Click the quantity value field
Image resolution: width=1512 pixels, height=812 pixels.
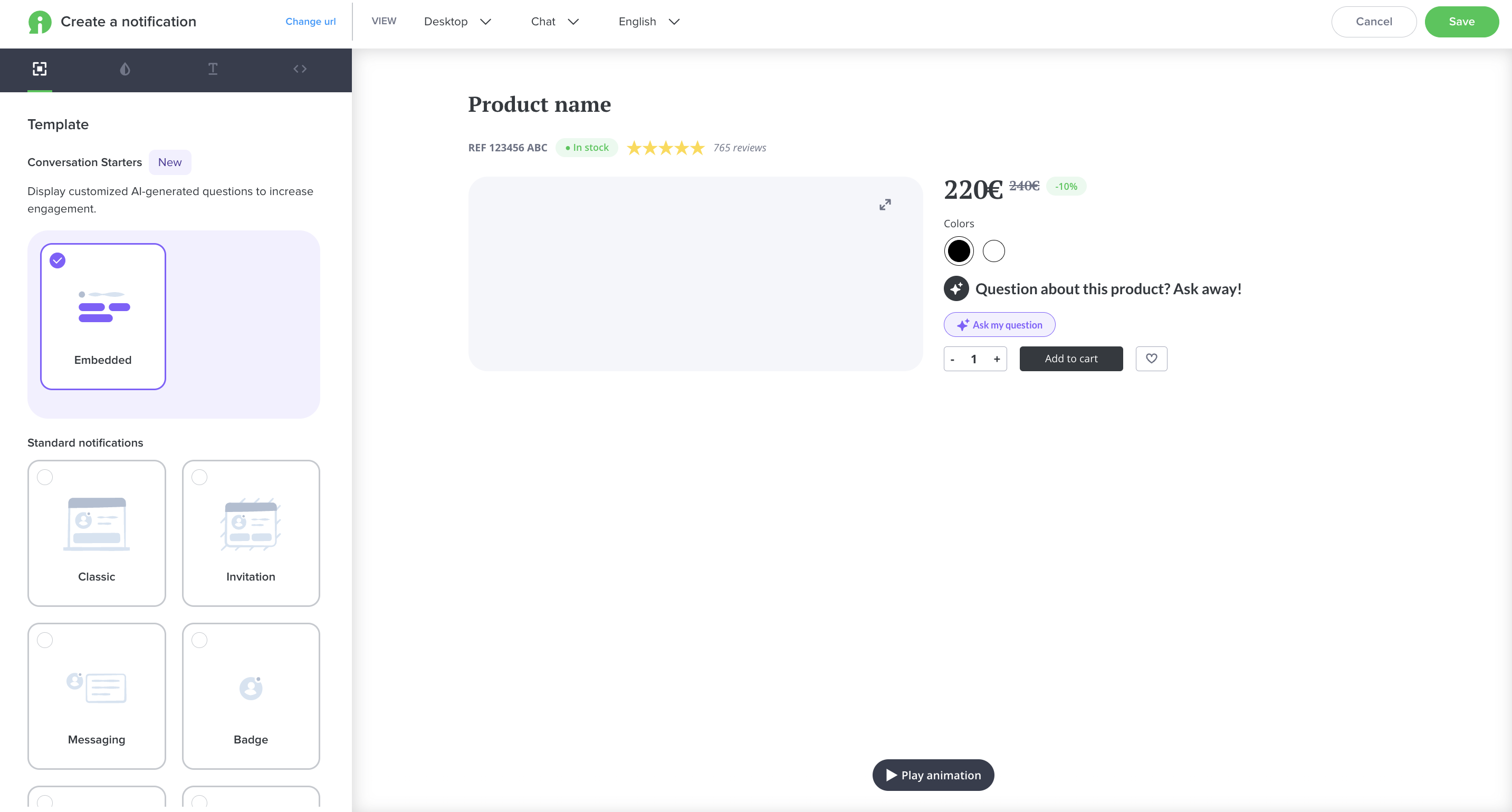point(974,359)
